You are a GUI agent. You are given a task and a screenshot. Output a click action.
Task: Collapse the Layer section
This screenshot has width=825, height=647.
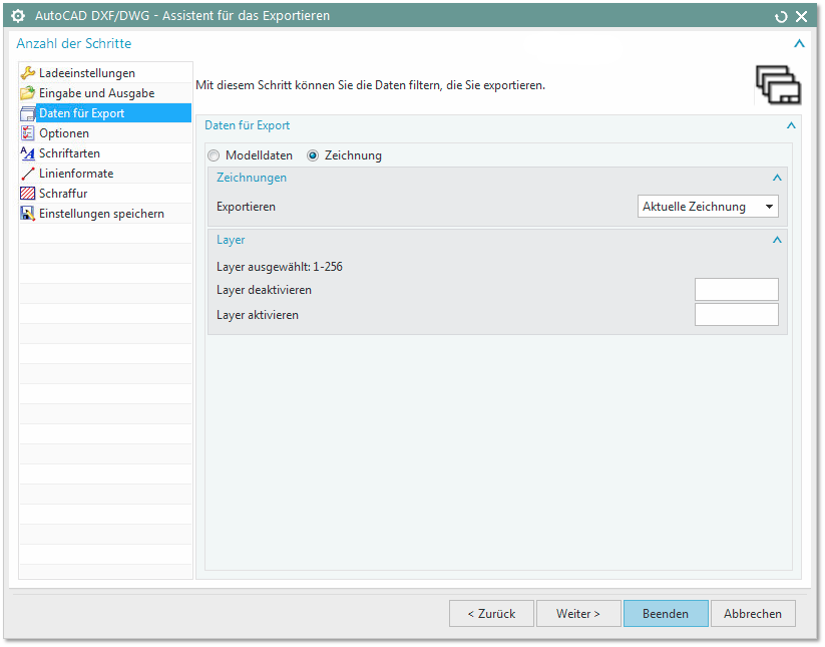click(x=777, y=240)
